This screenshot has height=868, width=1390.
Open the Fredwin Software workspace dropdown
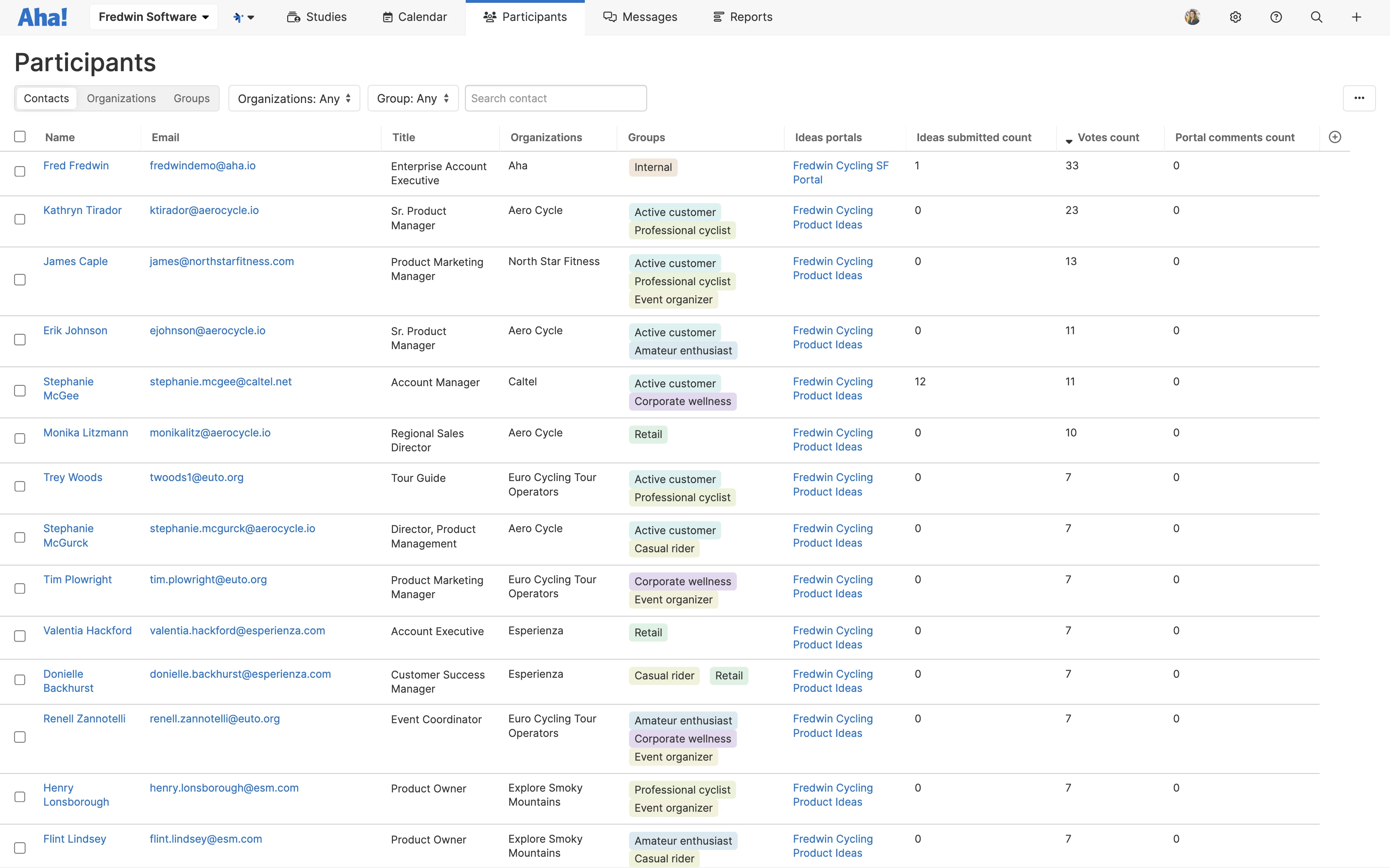coord(153,16)
